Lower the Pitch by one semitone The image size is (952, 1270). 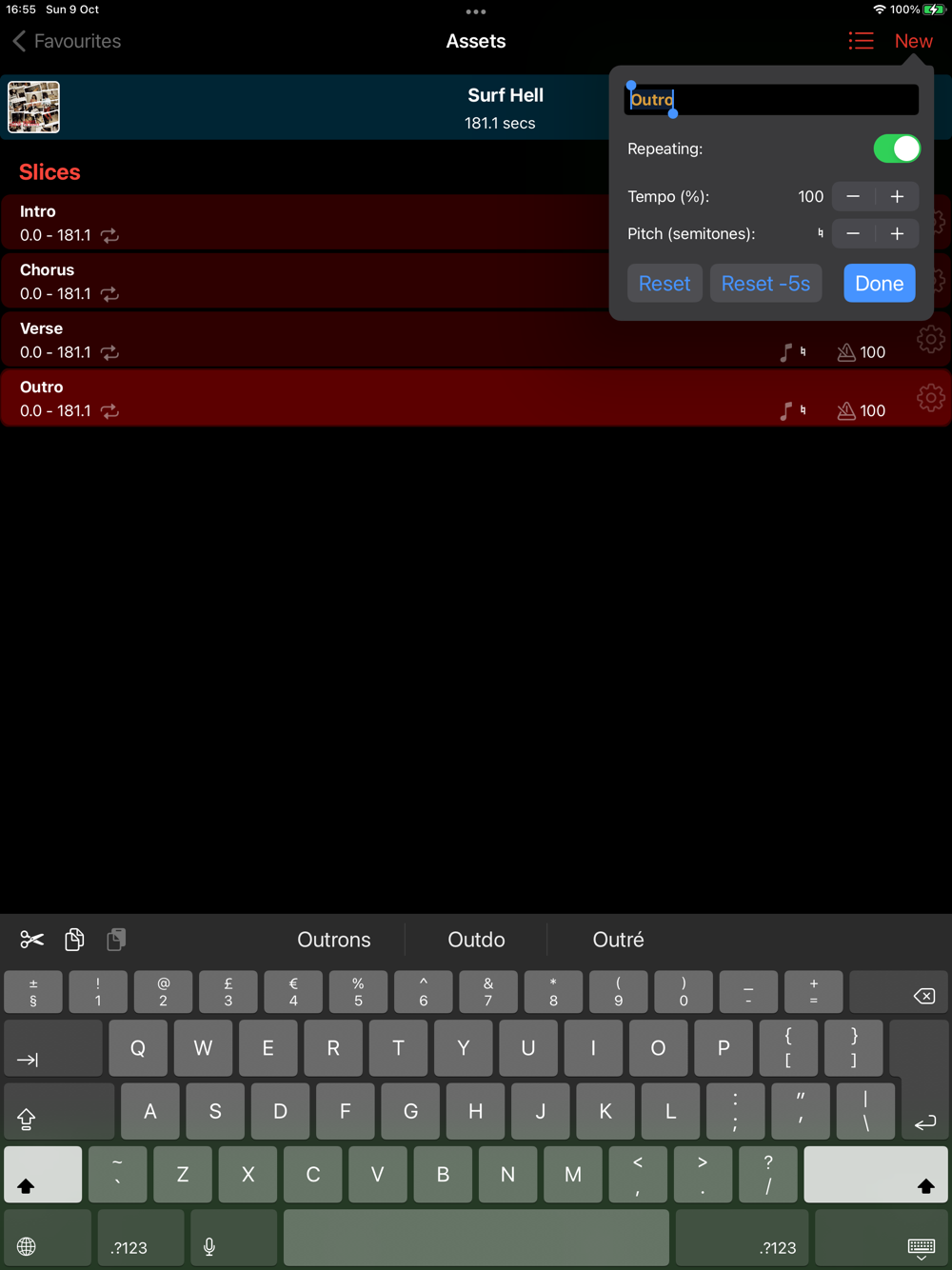(853, 233)
